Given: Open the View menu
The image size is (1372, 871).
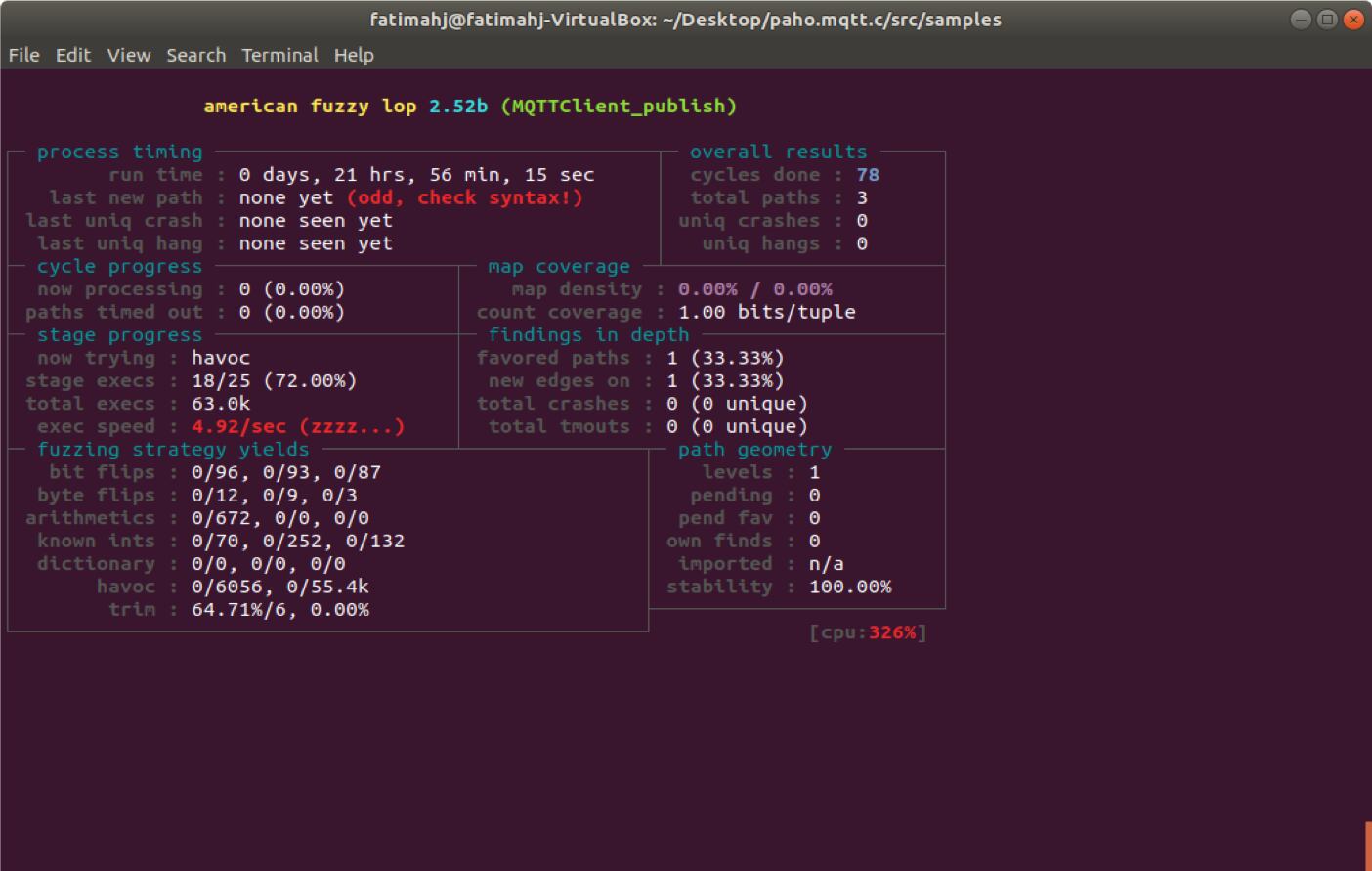Looking at the screenshot, I should click(x=129, y=55).
